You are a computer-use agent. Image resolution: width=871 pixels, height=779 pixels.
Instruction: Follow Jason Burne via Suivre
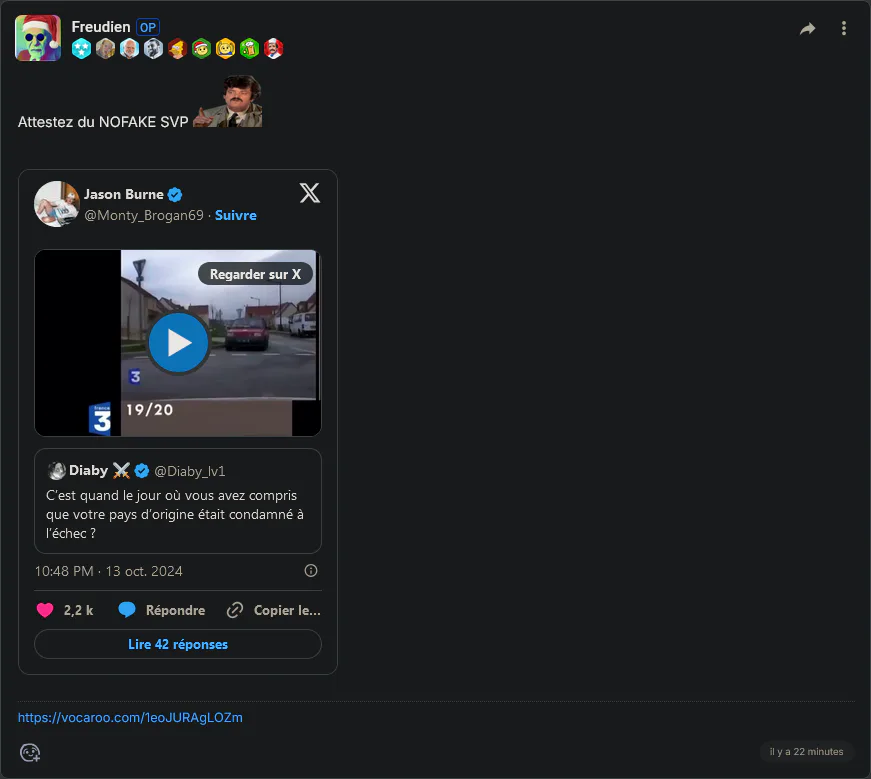coord(236,215)
